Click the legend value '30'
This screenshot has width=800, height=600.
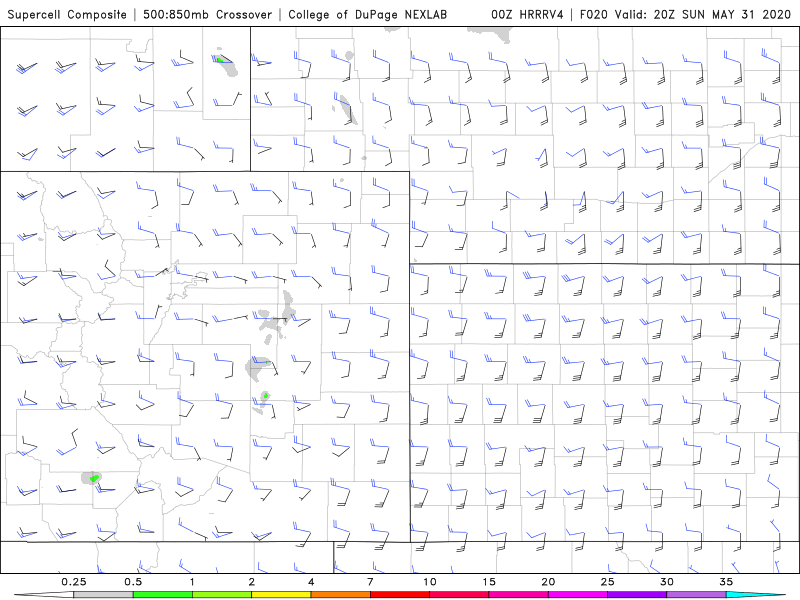[x=666, y=582]
